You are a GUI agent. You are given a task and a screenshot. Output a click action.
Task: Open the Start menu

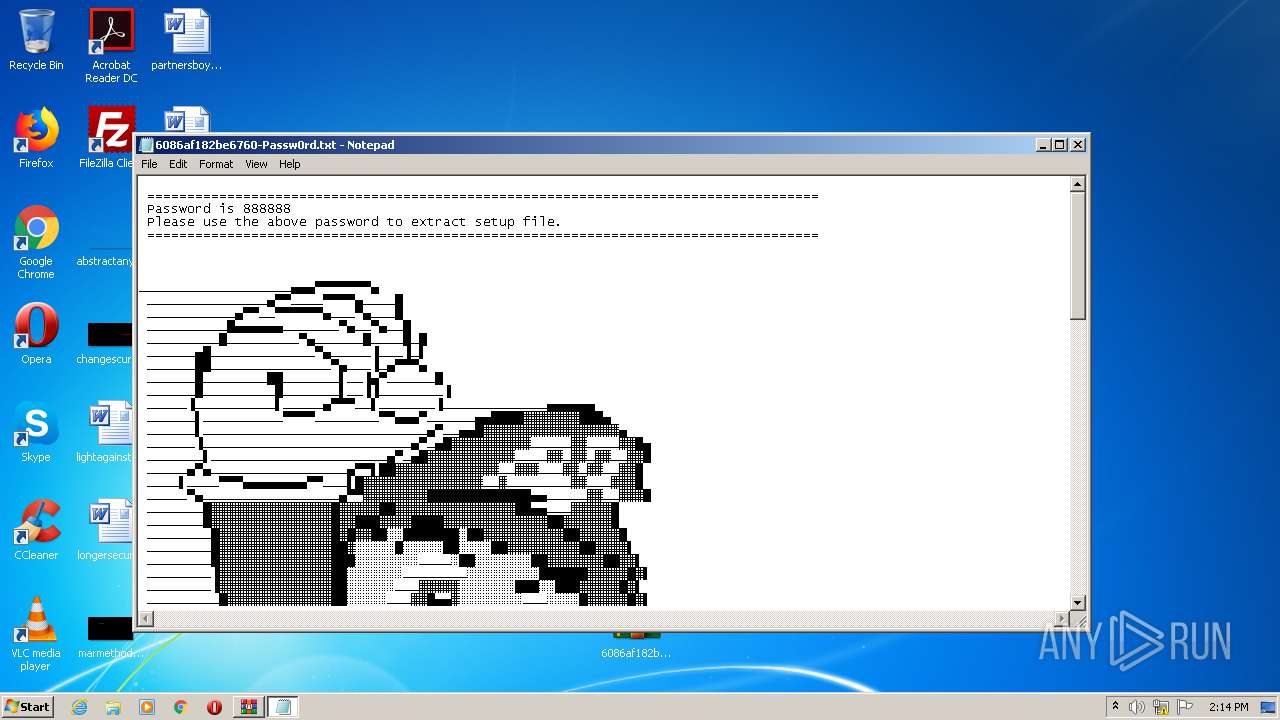pos(28,707)
